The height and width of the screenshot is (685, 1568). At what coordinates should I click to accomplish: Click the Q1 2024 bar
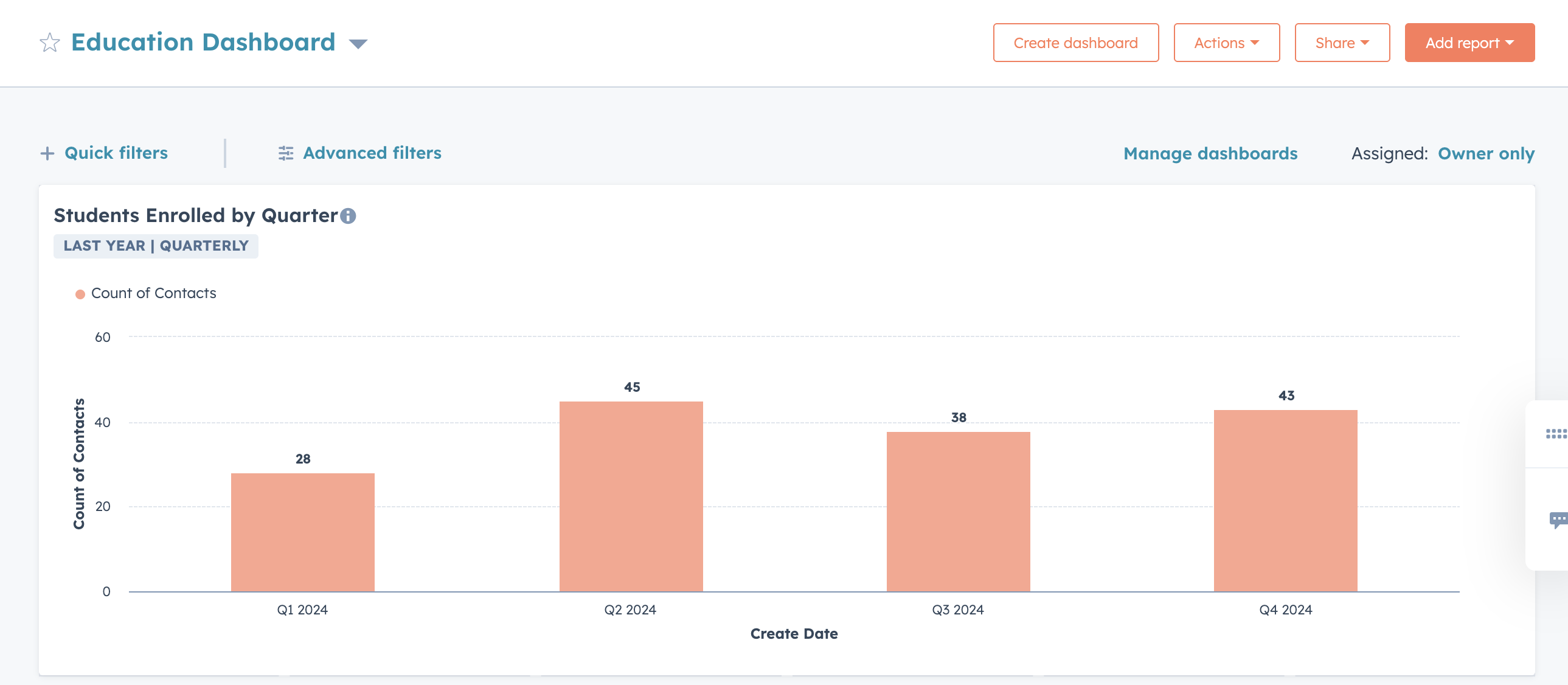click(302, 532)
